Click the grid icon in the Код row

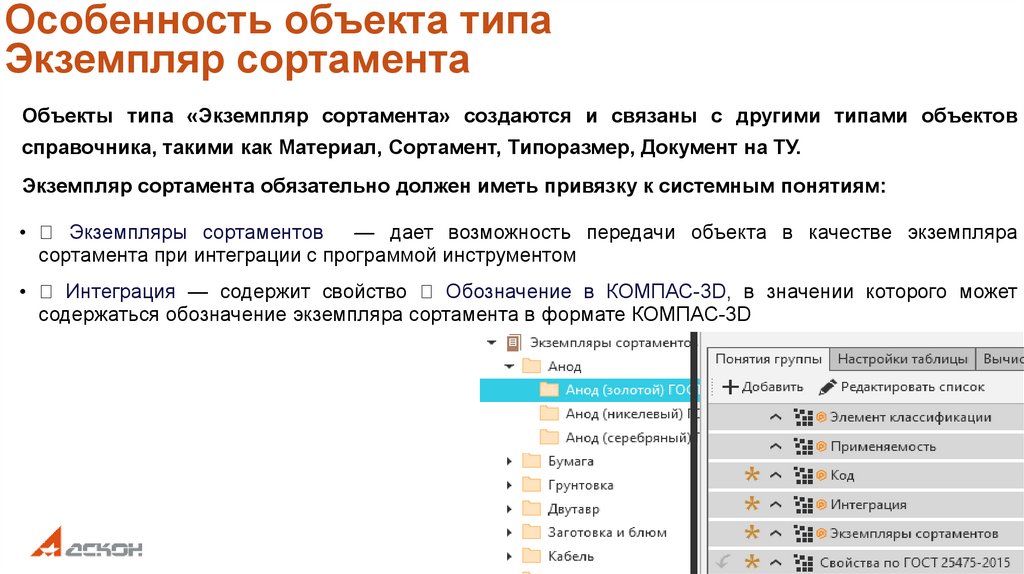point(803,475)
